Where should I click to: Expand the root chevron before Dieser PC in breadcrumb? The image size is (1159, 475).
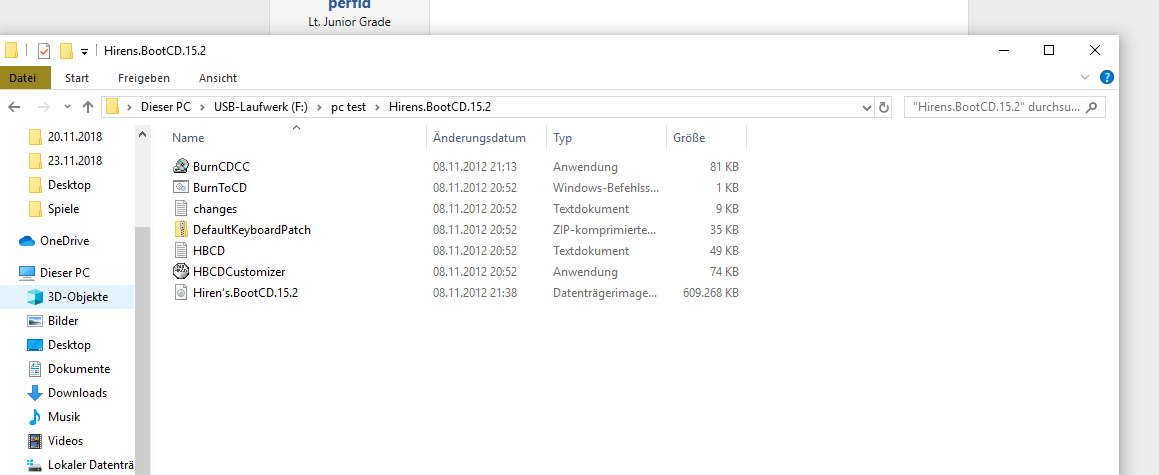pyautogui.click(x=130, y=107)
